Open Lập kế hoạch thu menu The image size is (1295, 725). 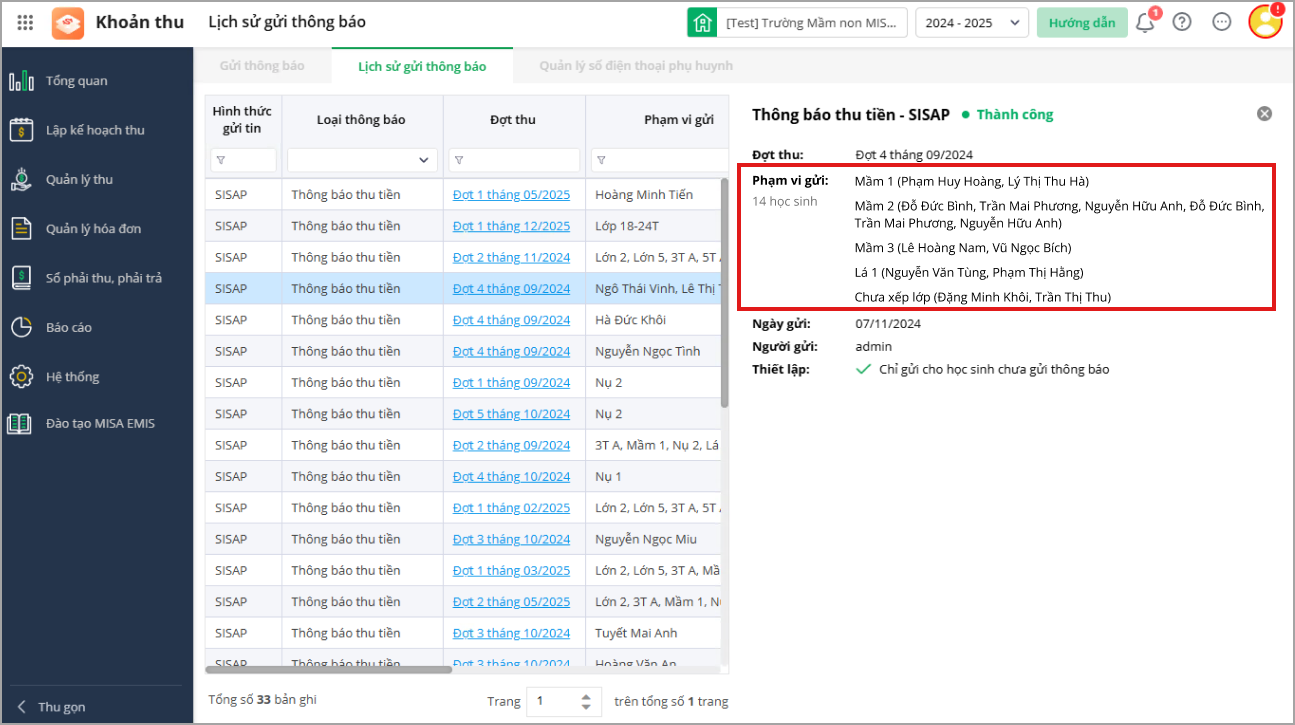(x=97, y=130)
